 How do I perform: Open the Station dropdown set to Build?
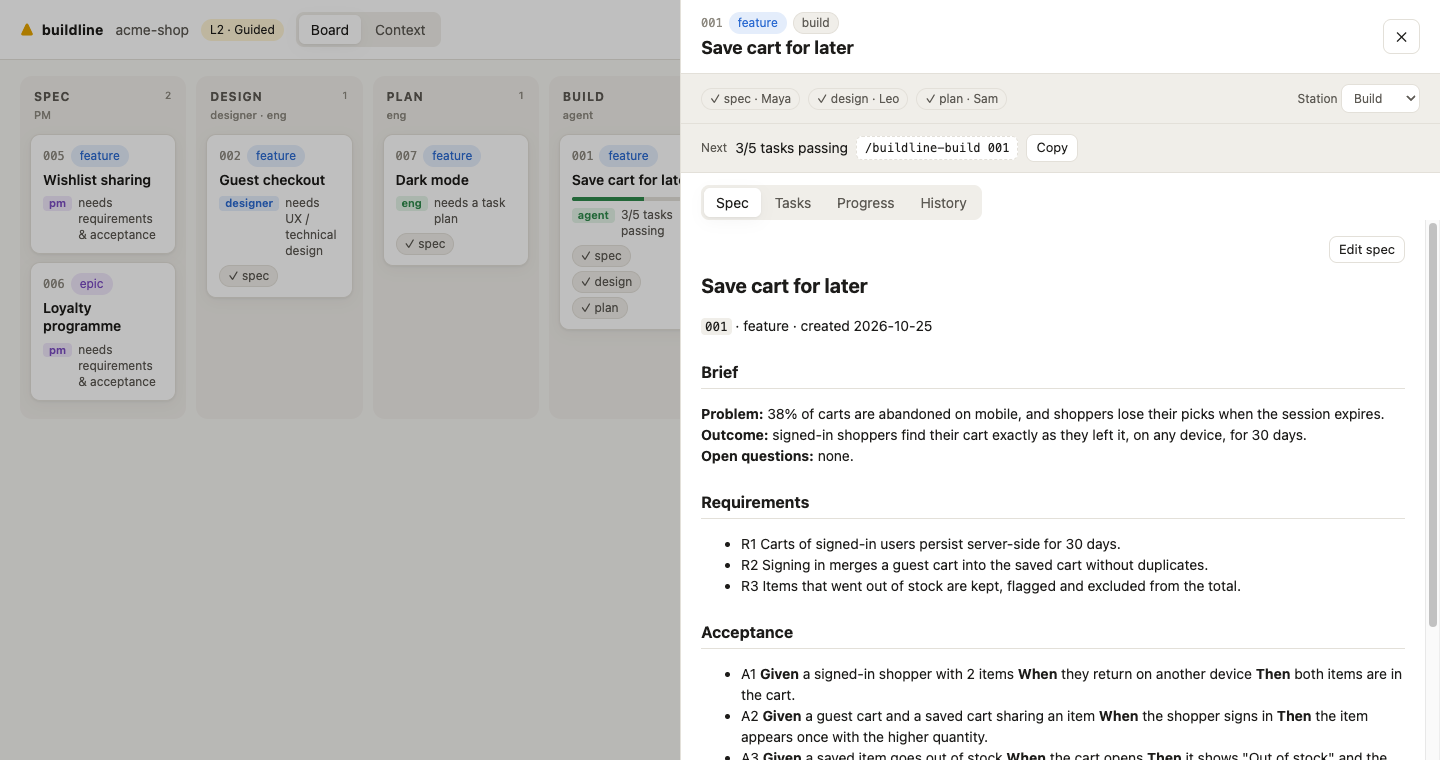[x=1380, y=98]
